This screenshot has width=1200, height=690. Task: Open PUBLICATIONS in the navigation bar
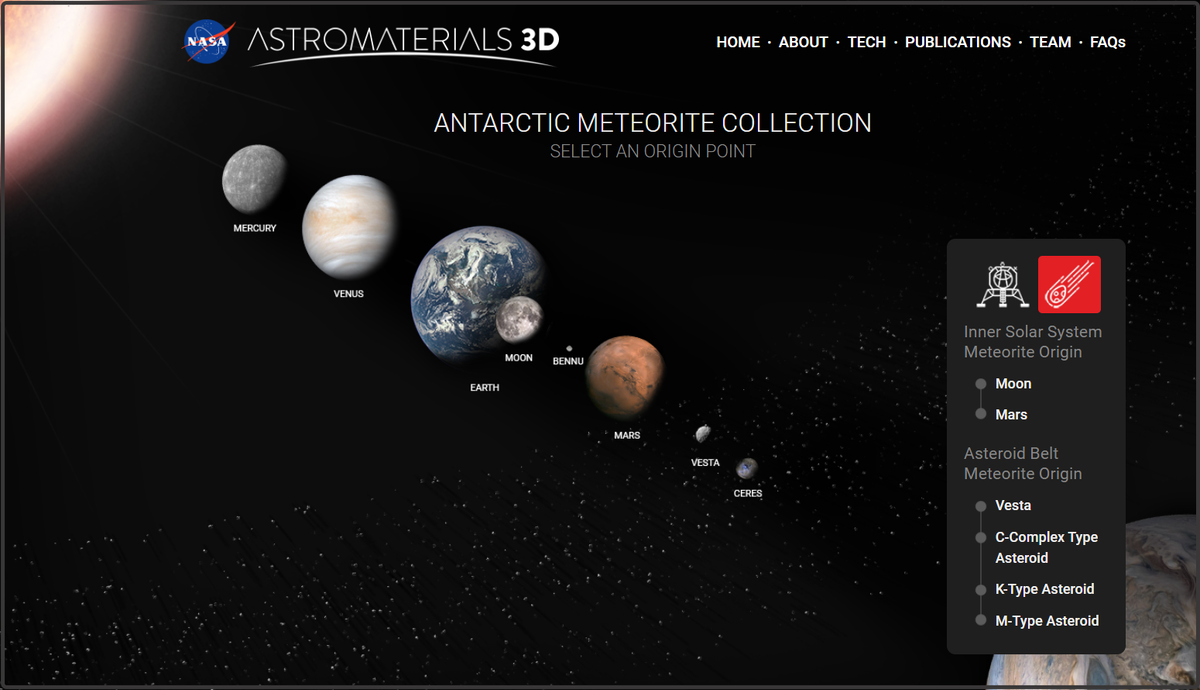[x=958, y=42]
